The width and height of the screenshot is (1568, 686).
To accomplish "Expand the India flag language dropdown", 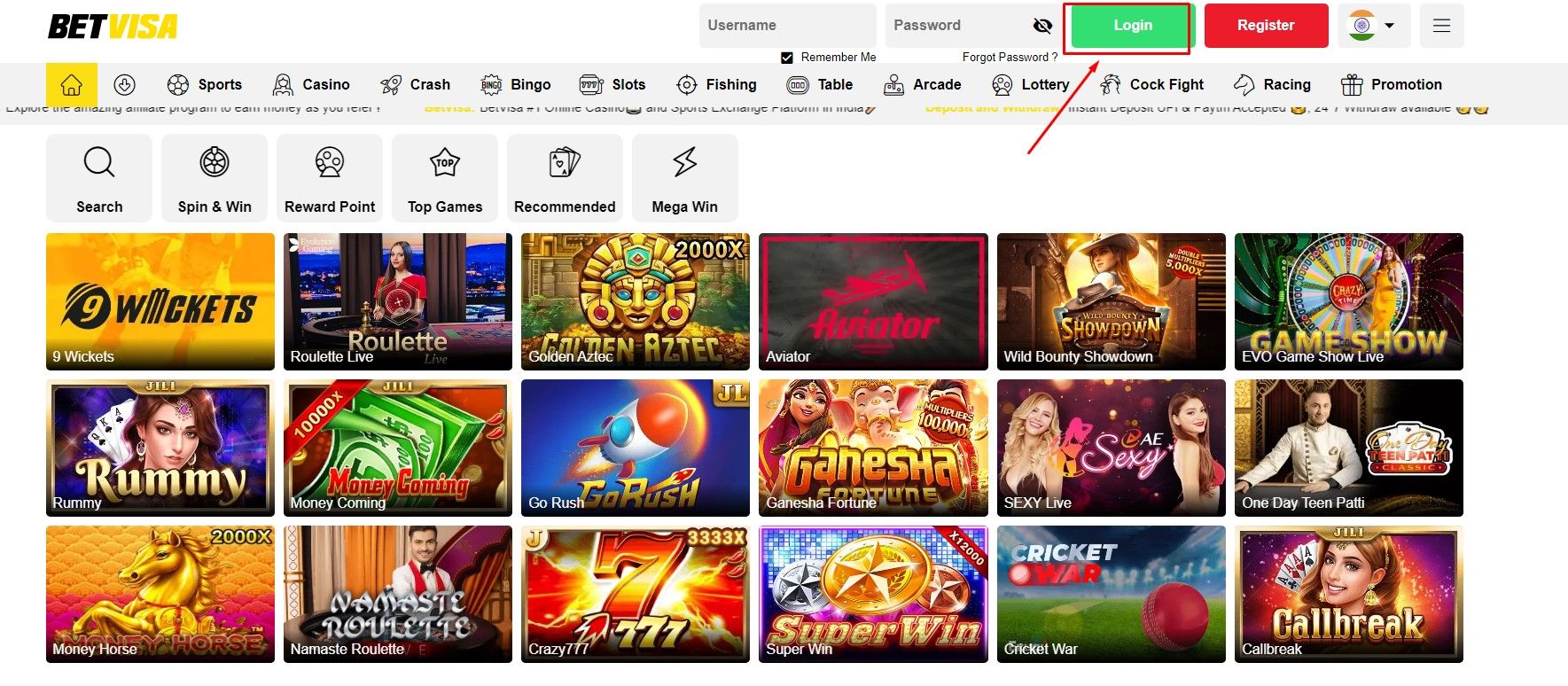I will [1372, 26].
